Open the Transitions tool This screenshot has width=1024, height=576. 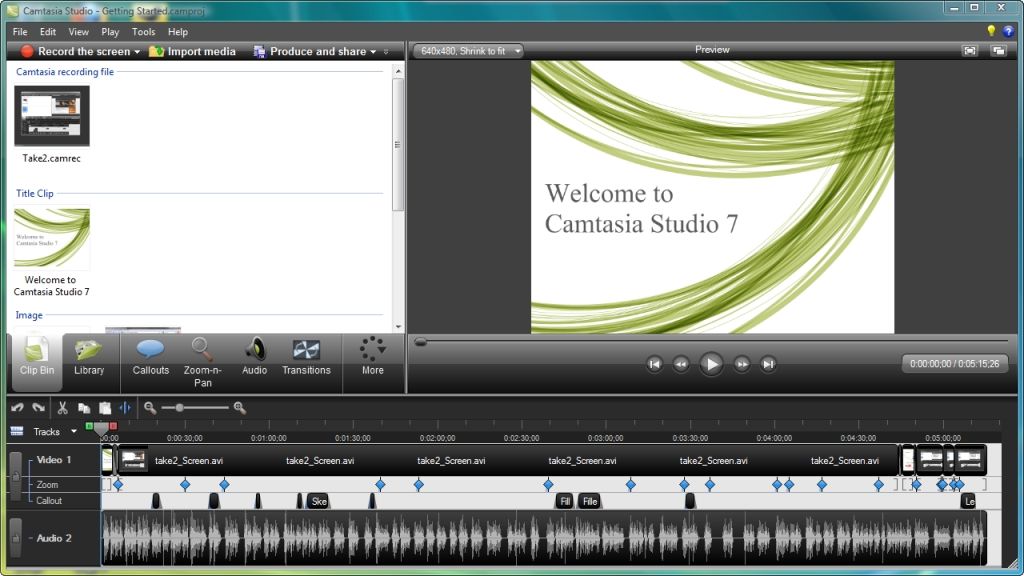coord(306,358)
